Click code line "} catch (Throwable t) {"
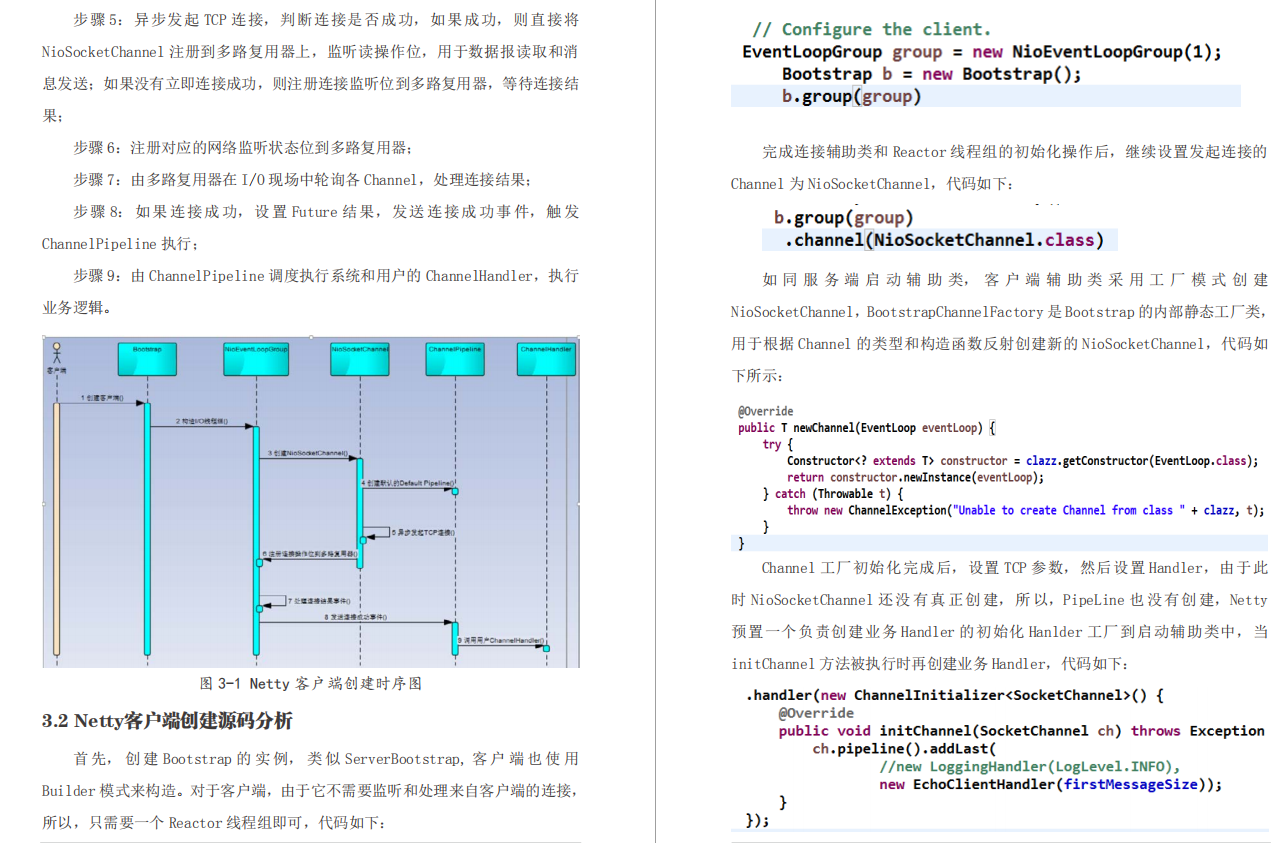Image resolution: width=1287 pixels, height=843 pixels. coord(833,494)
